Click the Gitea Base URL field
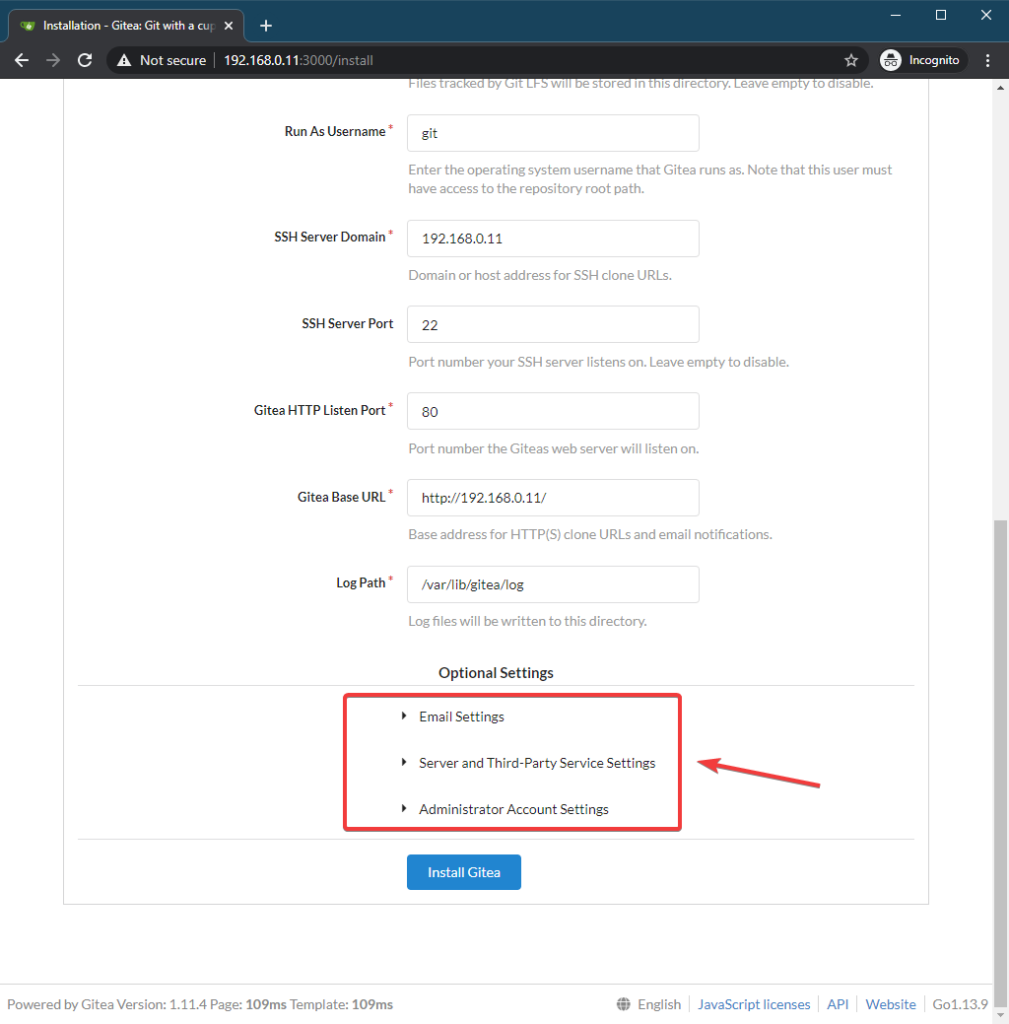Viewport: 1009px width, 1024px height. 553,498
